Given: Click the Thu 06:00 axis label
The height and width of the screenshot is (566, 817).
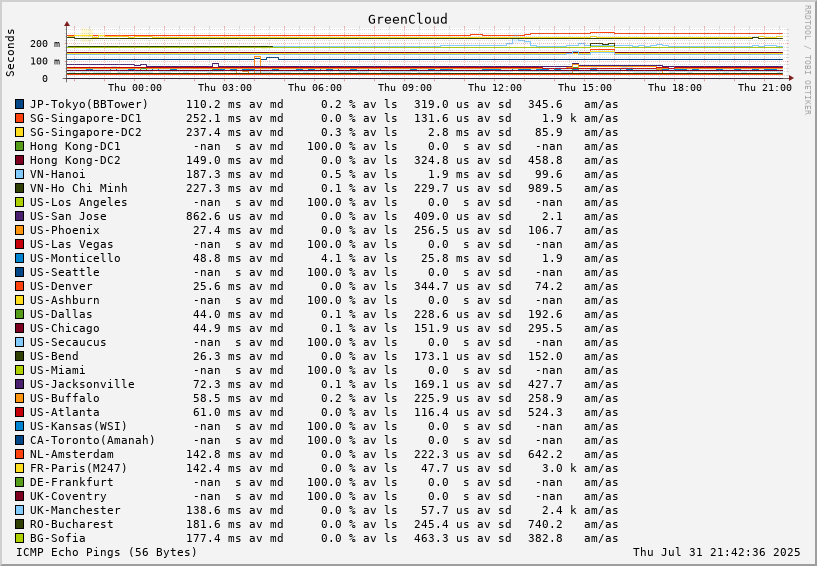Looking at the screenshot, I should (x=315, y=88).
